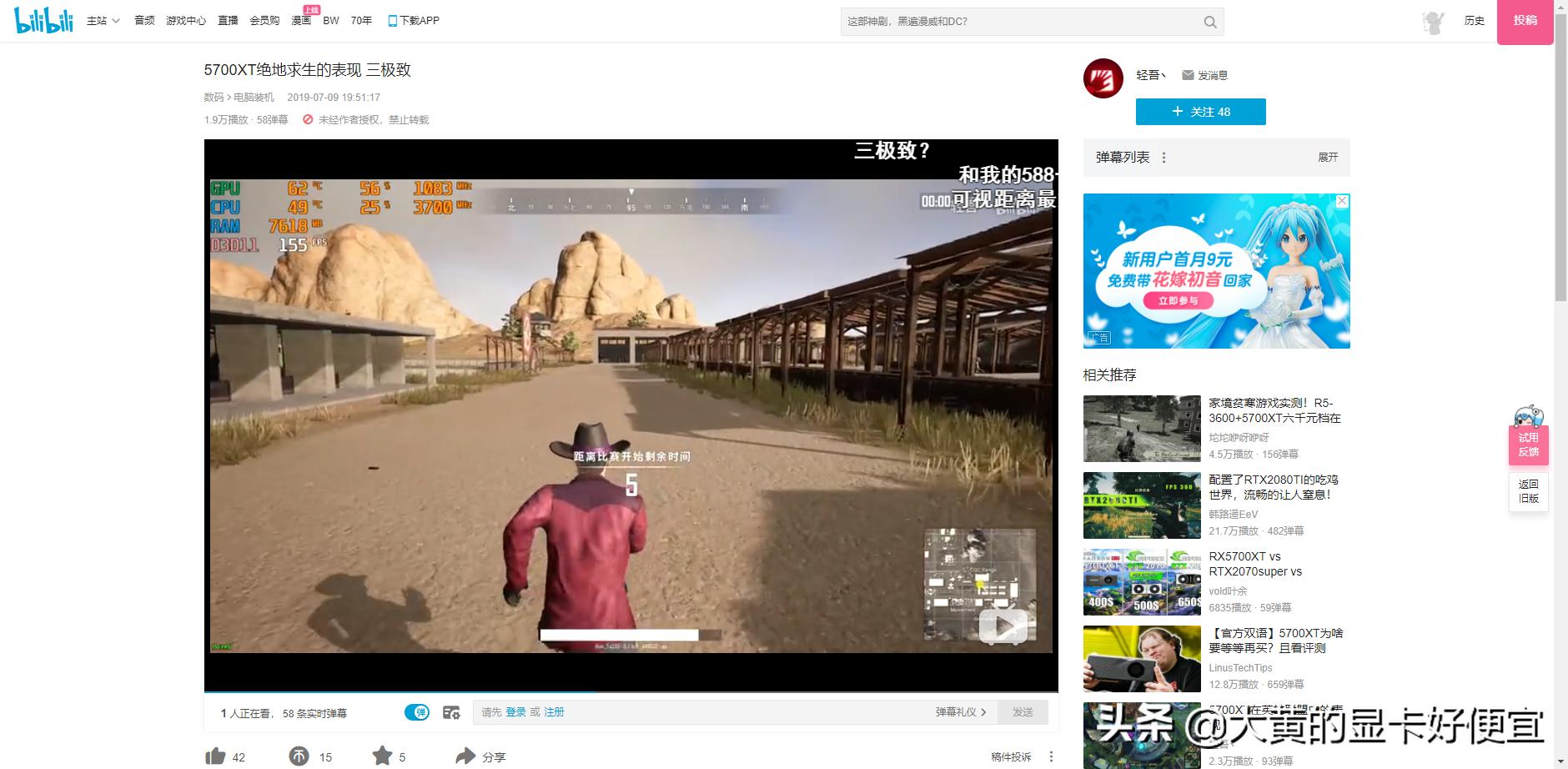The width and height of the screenshot is (1568, 769).
Task: Follow the uploader with 关注 button
Action: tap(1201, 112)
